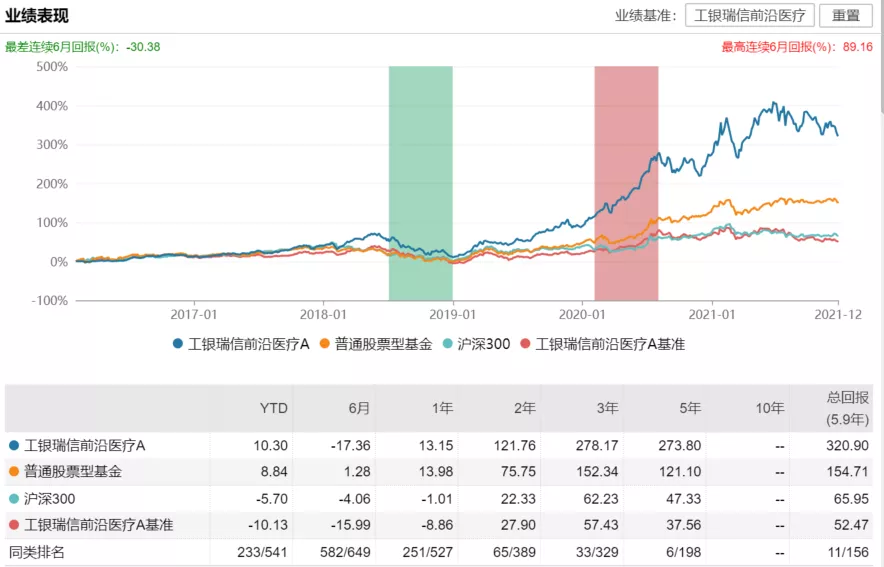Open the 工银瑞信前沿医疗 benchmark selector
This screenshot has width=884, height=567.
(749, 16)
